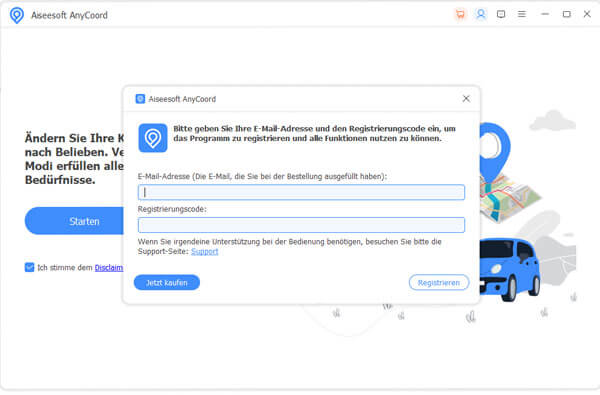The image size is (600, 395).
Task: Minimize the Aiseesoft AnyCoord window
Action: click(545, 14)
